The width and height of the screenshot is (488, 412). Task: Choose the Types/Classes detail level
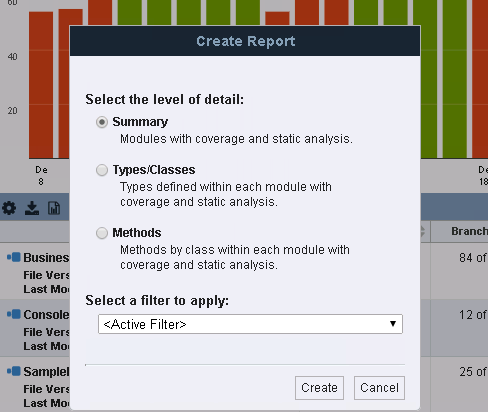[102, 170]
